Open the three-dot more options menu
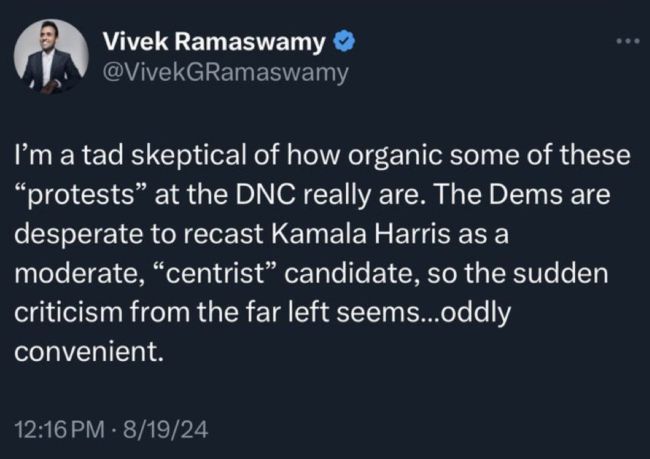Viewport: 650px width, 459px height. click(626, 41)
